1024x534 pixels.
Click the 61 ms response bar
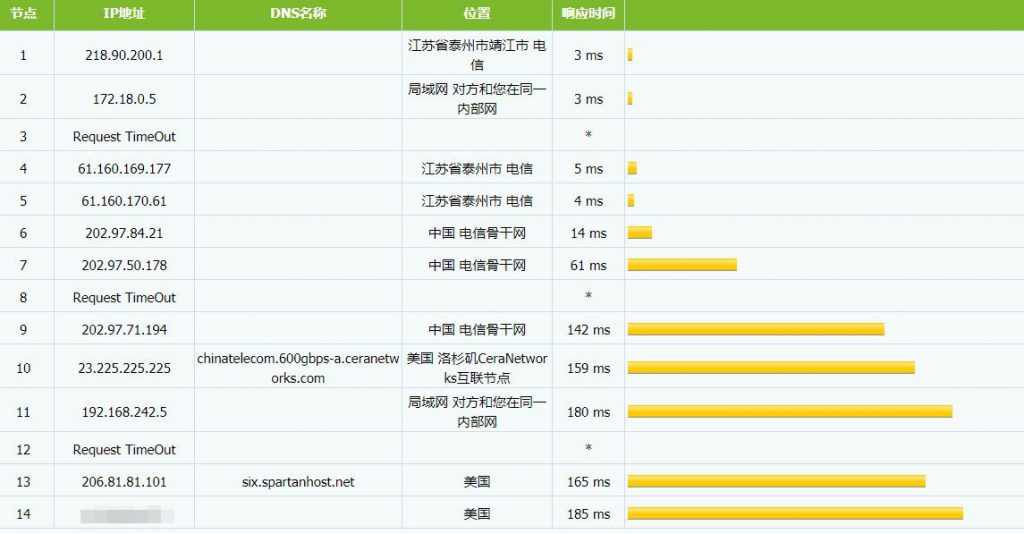point(682,264)
